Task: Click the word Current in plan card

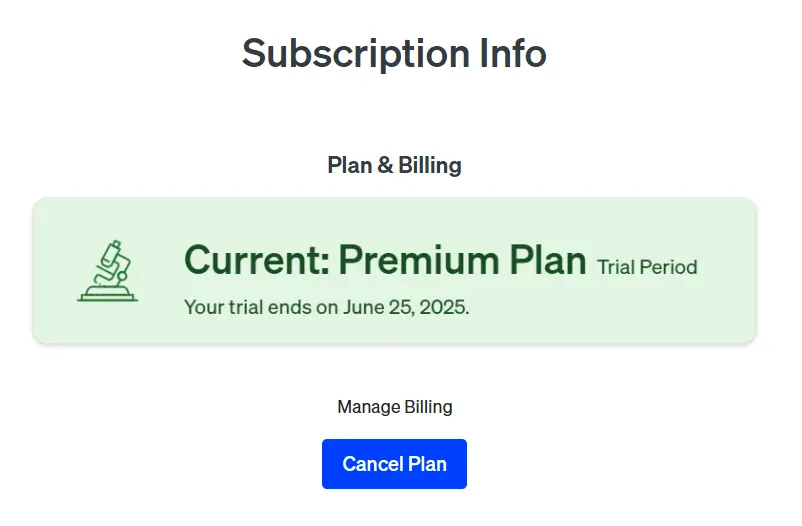Action: [x=257, y=260]
